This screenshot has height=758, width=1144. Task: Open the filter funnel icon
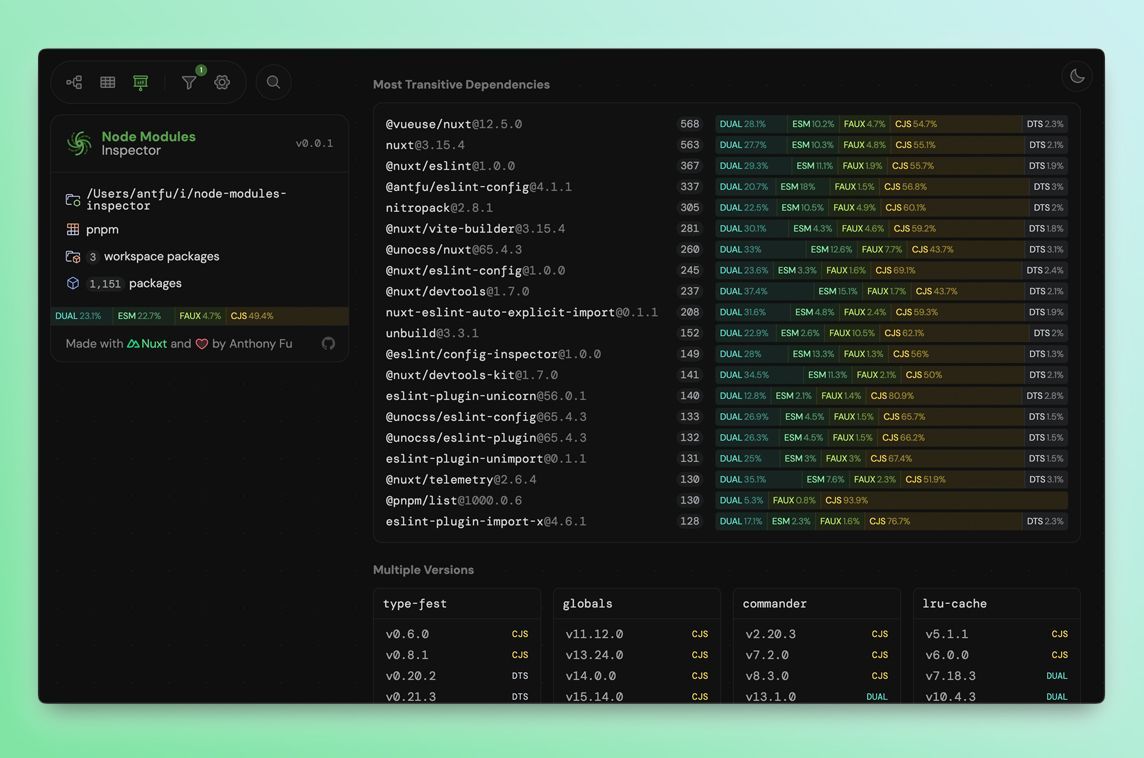(x=189, y=82)
